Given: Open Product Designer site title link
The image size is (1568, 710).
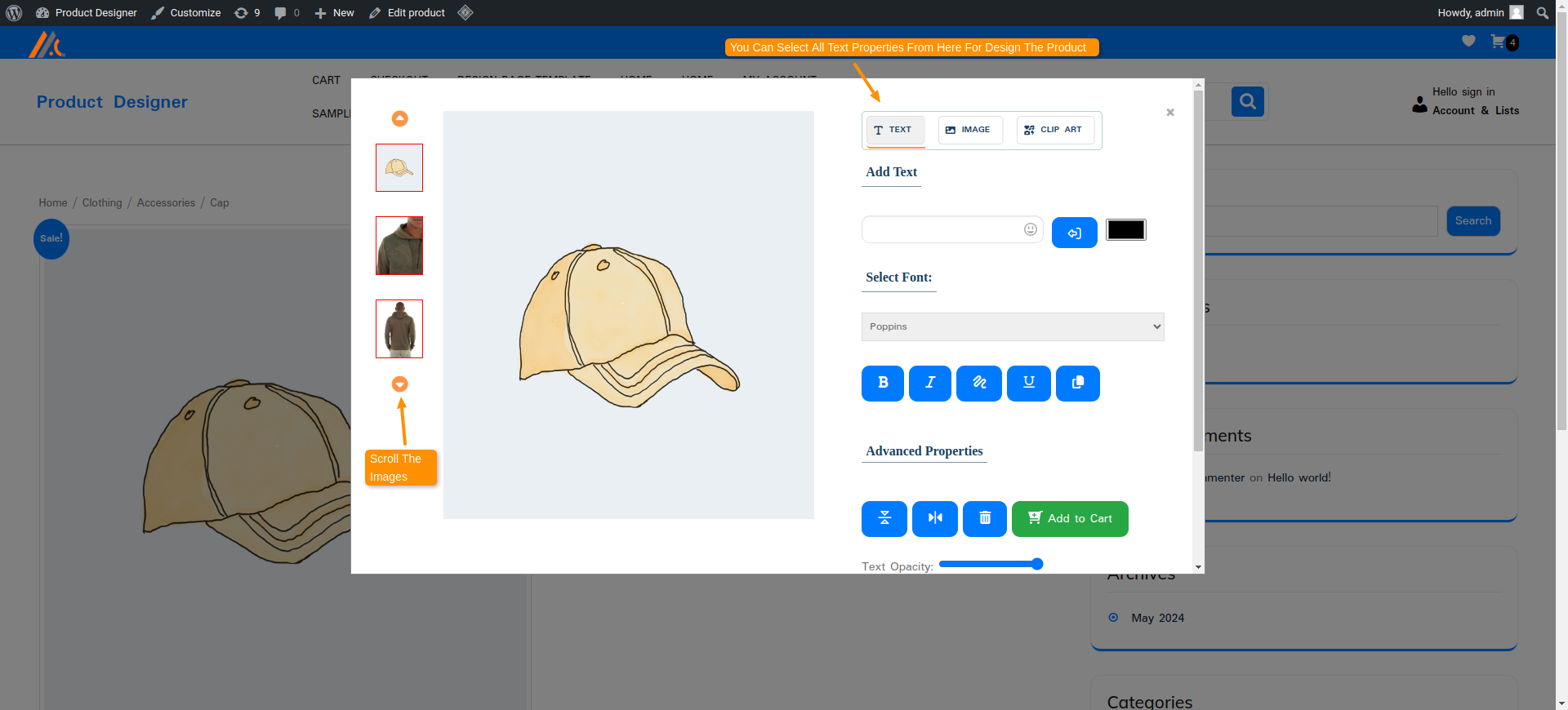Looking at the screenshot, I should (112, 102).
